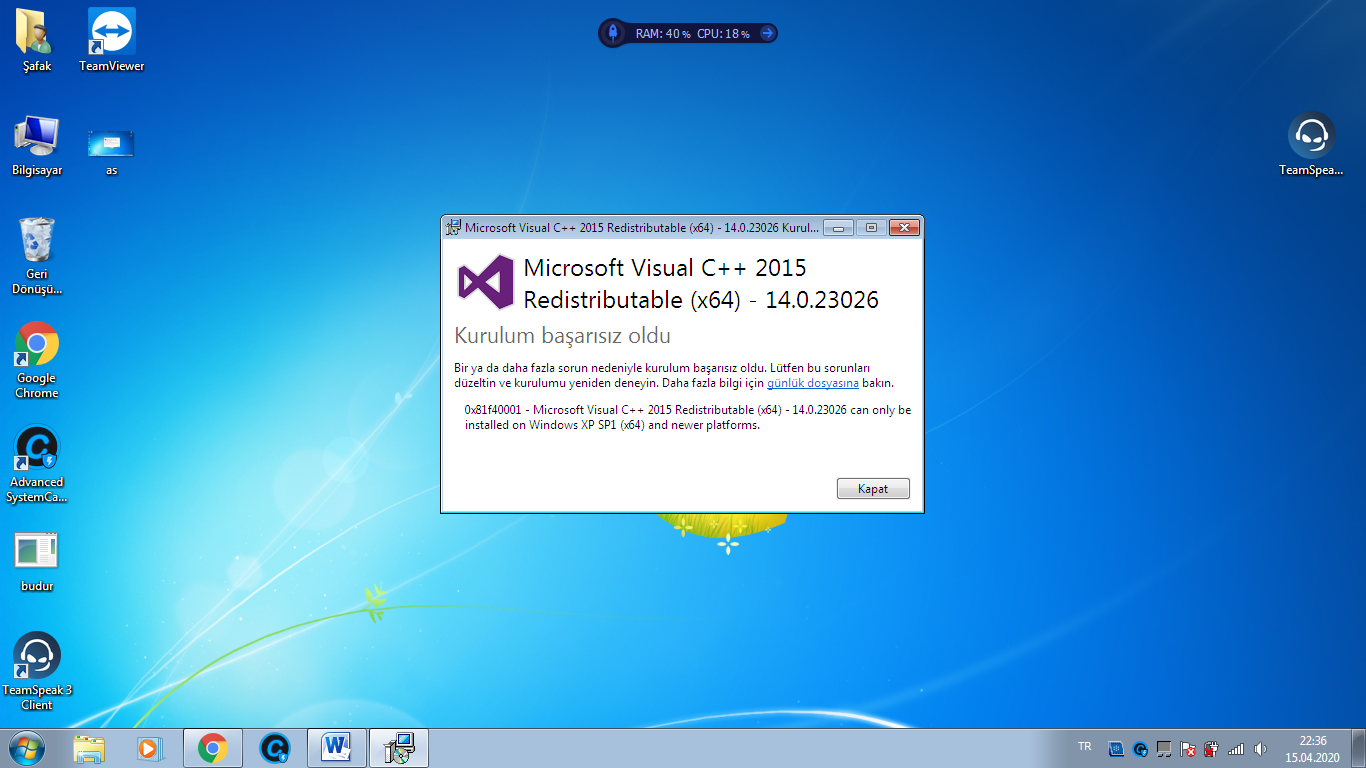This screenshot has height=768, width=1366.
Task: Click the Kapat button in the installer
Action: 873,489
